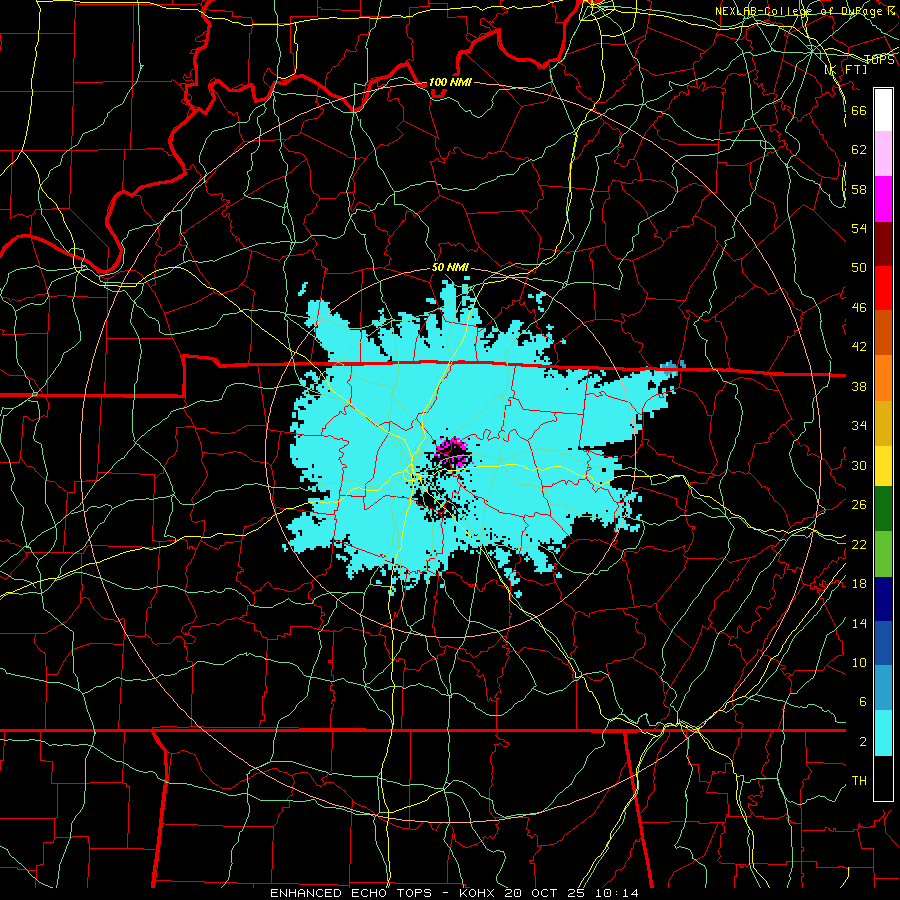Click the 62 legend value label
The height and width of the screenshot is (900, 900).
point(859,149)
